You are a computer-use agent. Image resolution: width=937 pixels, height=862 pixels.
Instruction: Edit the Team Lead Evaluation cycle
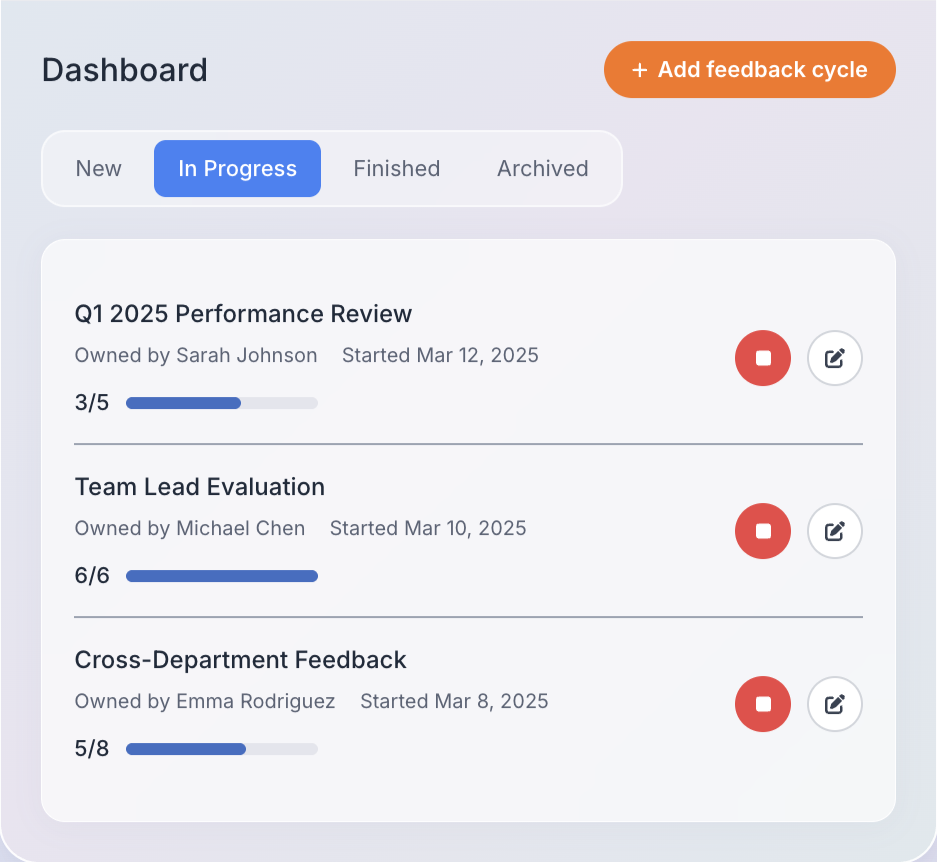[x=834, y=530]
